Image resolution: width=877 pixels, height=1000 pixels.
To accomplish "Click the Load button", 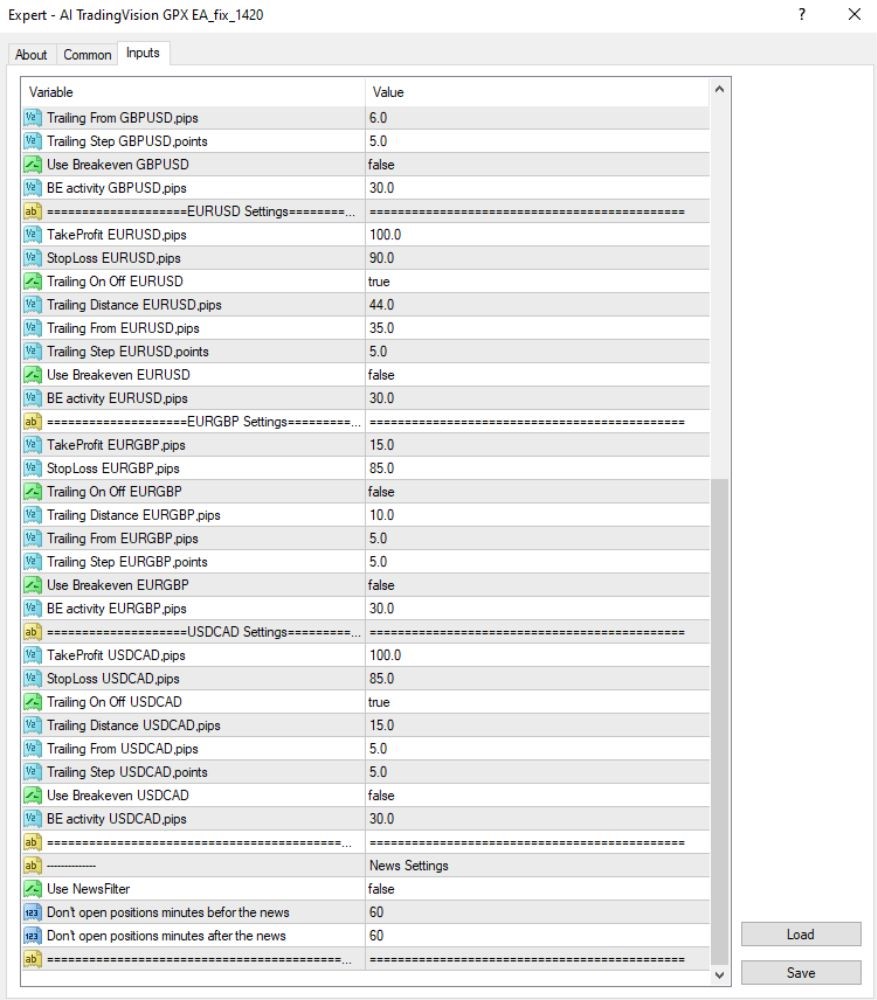I will click(800, 934).
